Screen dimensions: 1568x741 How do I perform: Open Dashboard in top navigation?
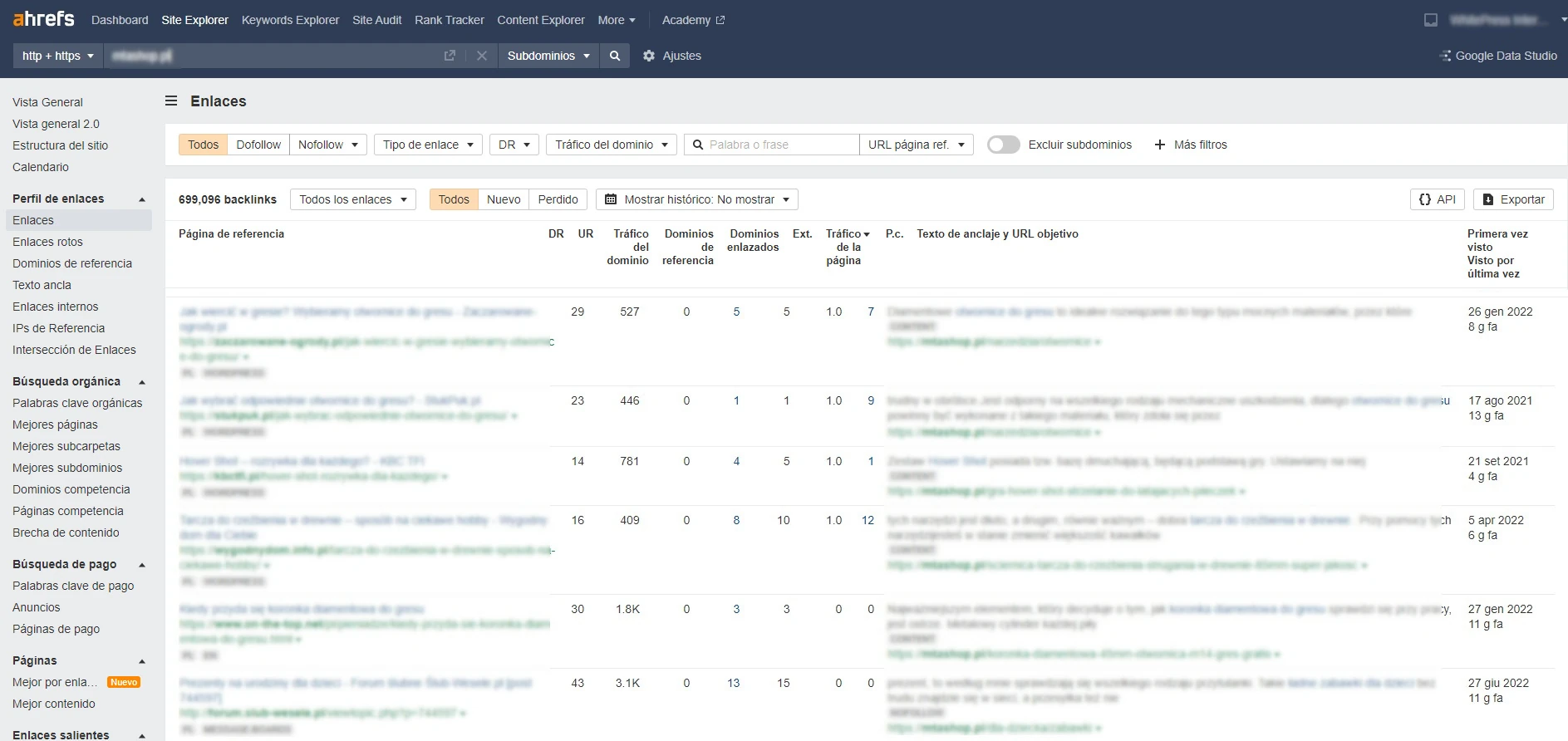pos(120,20)
